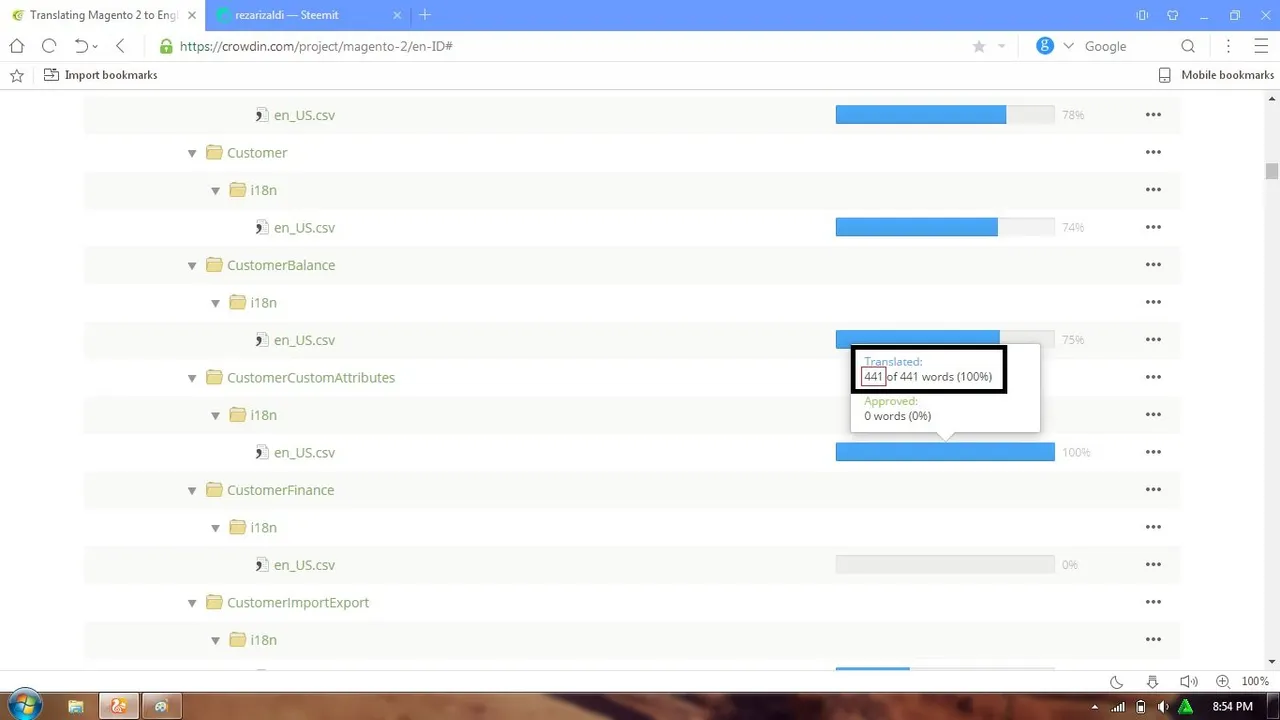Open the three-dot toolbar menu
Screen dimensions: 1280x720
pos(1229,46)
